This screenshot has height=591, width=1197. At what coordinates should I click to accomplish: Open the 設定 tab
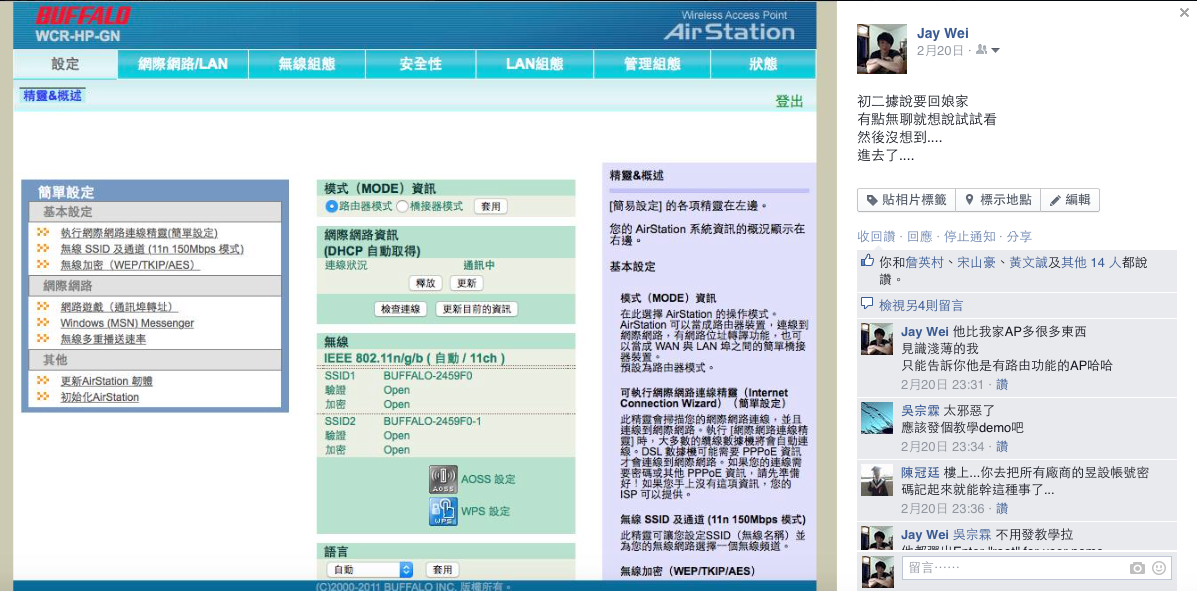coord(66,64)
